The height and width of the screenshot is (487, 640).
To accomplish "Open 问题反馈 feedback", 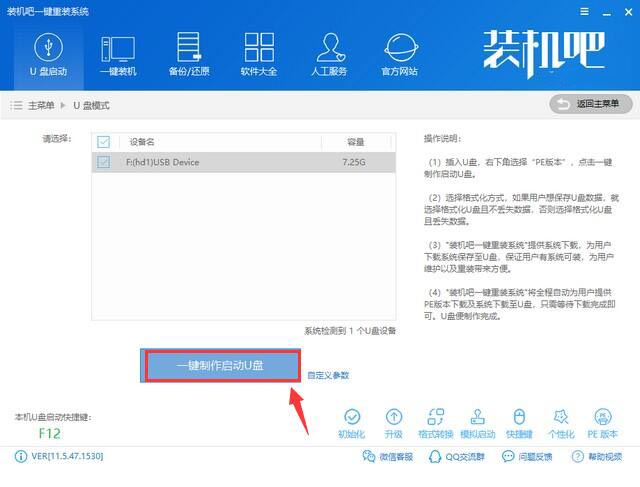I will 527,456.
